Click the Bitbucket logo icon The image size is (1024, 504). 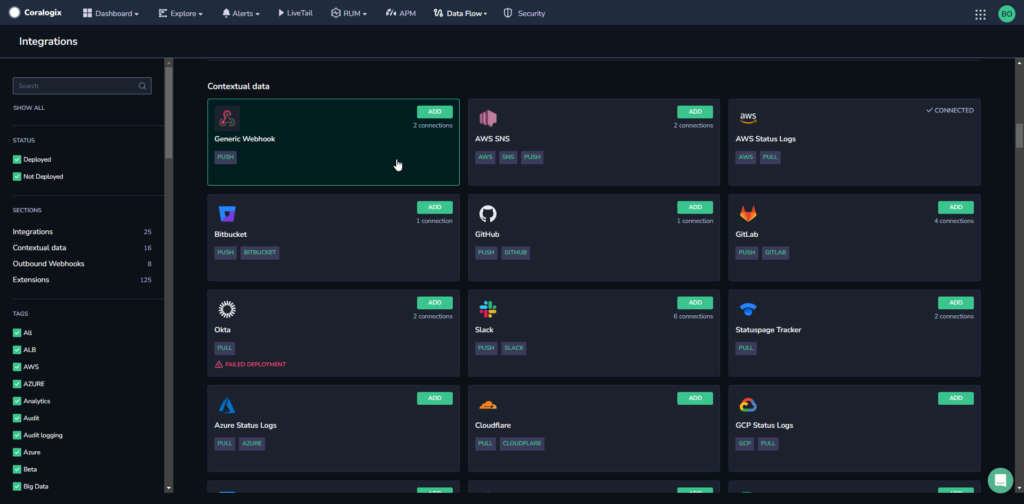click(x=227, y=213)
